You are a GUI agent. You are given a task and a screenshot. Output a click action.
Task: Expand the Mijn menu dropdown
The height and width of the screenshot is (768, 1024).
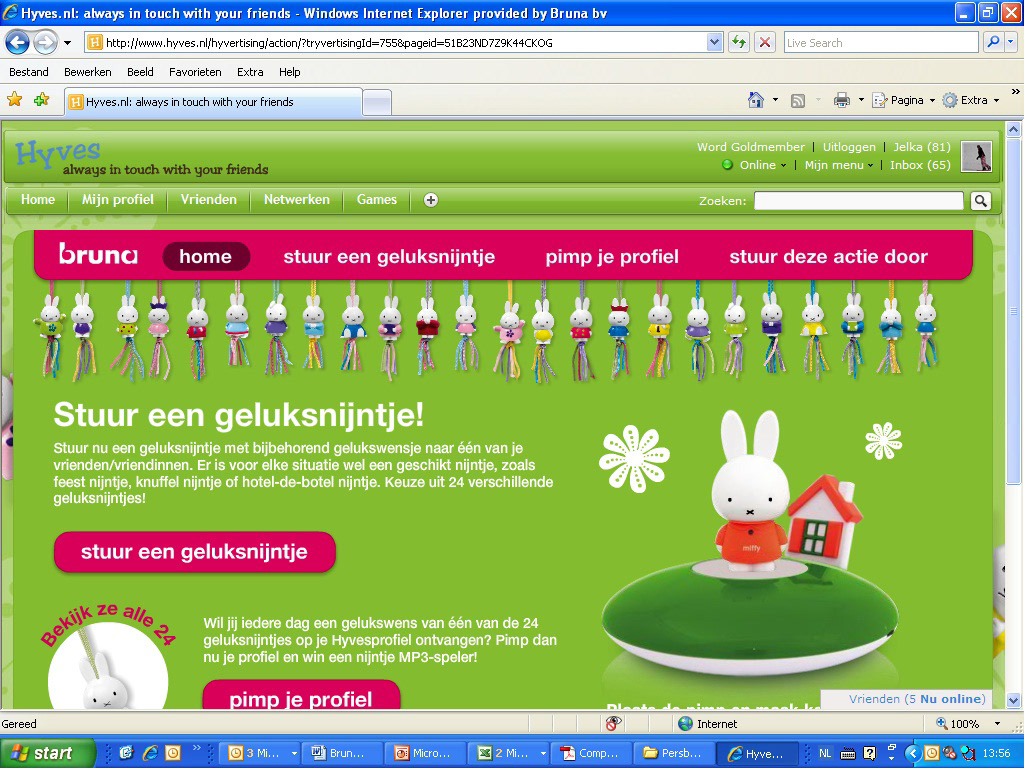point(839,165)
